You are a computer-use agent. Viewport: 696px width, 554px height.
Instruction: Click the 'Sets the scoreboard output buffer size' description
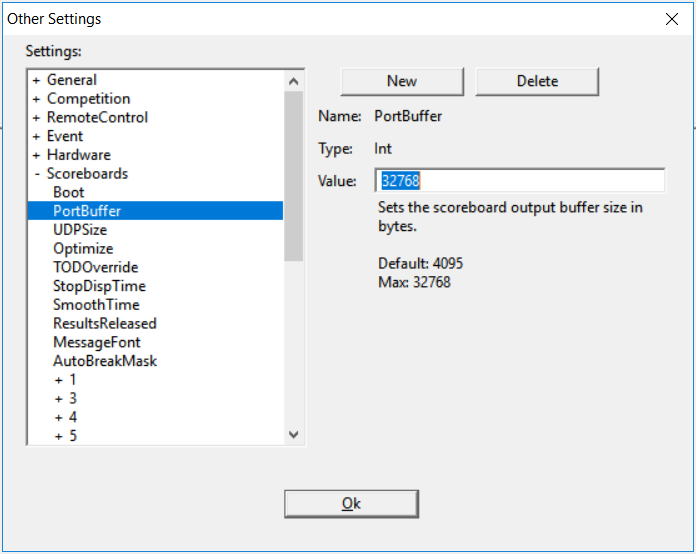point(510,217)
